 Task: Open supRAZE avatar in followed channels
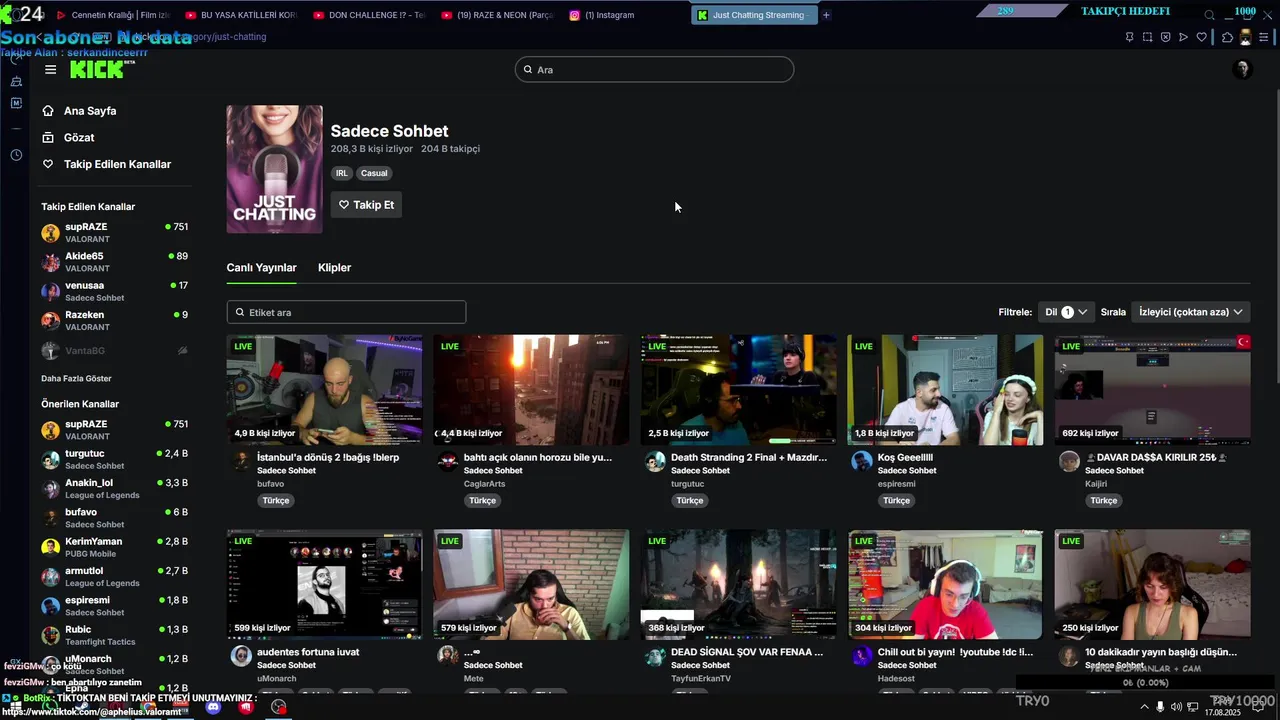[x=50, y=233]
